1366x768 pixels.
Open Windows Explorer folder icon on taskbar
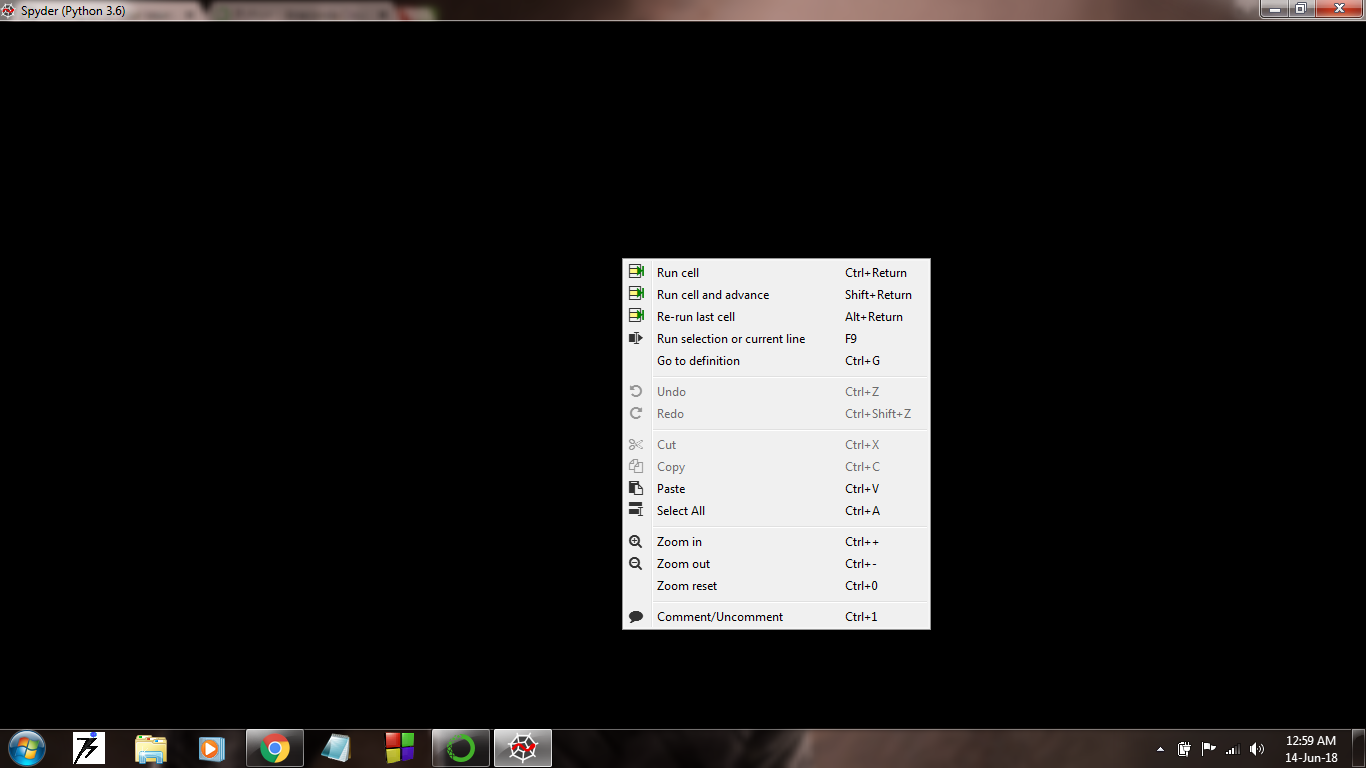151,748
